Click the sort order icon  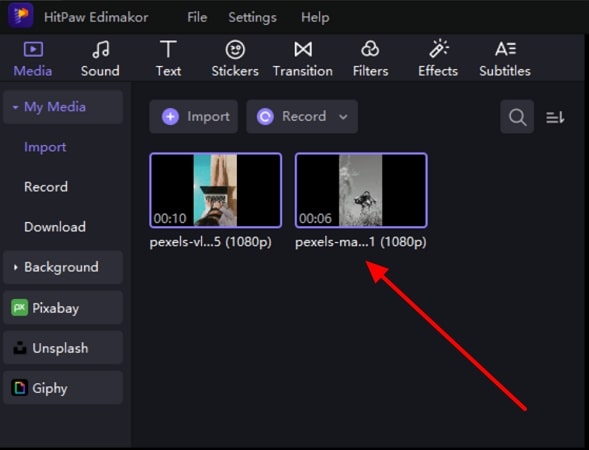click(555, 117)
